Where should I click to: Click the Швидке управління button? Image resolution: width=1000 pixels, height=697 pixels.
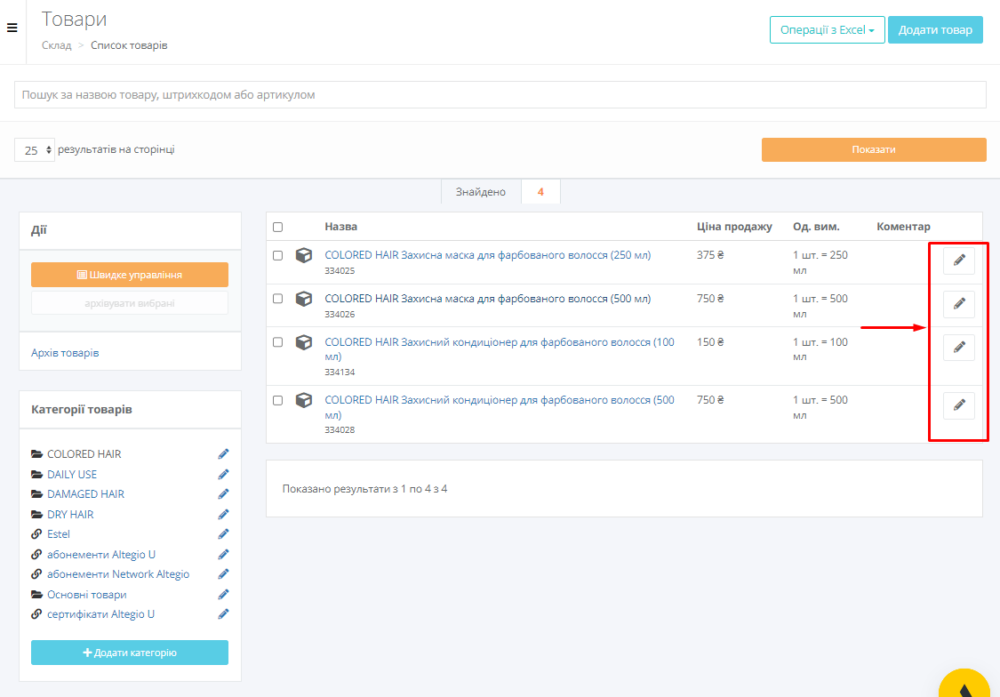[129, 275]
